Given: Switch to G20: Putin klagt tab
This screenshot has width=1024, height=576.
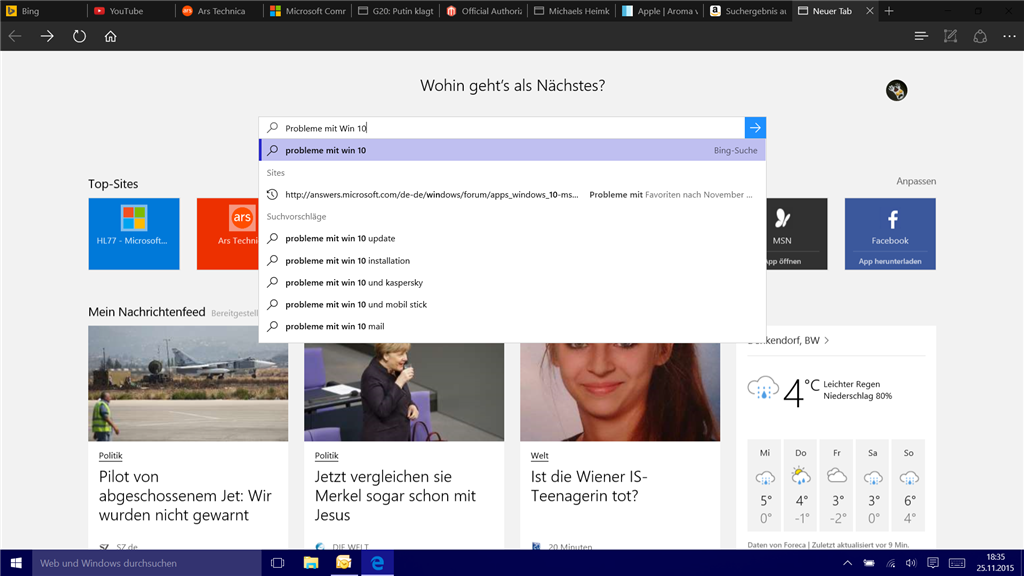Looking at the screenshot, I should click(396, 10).
